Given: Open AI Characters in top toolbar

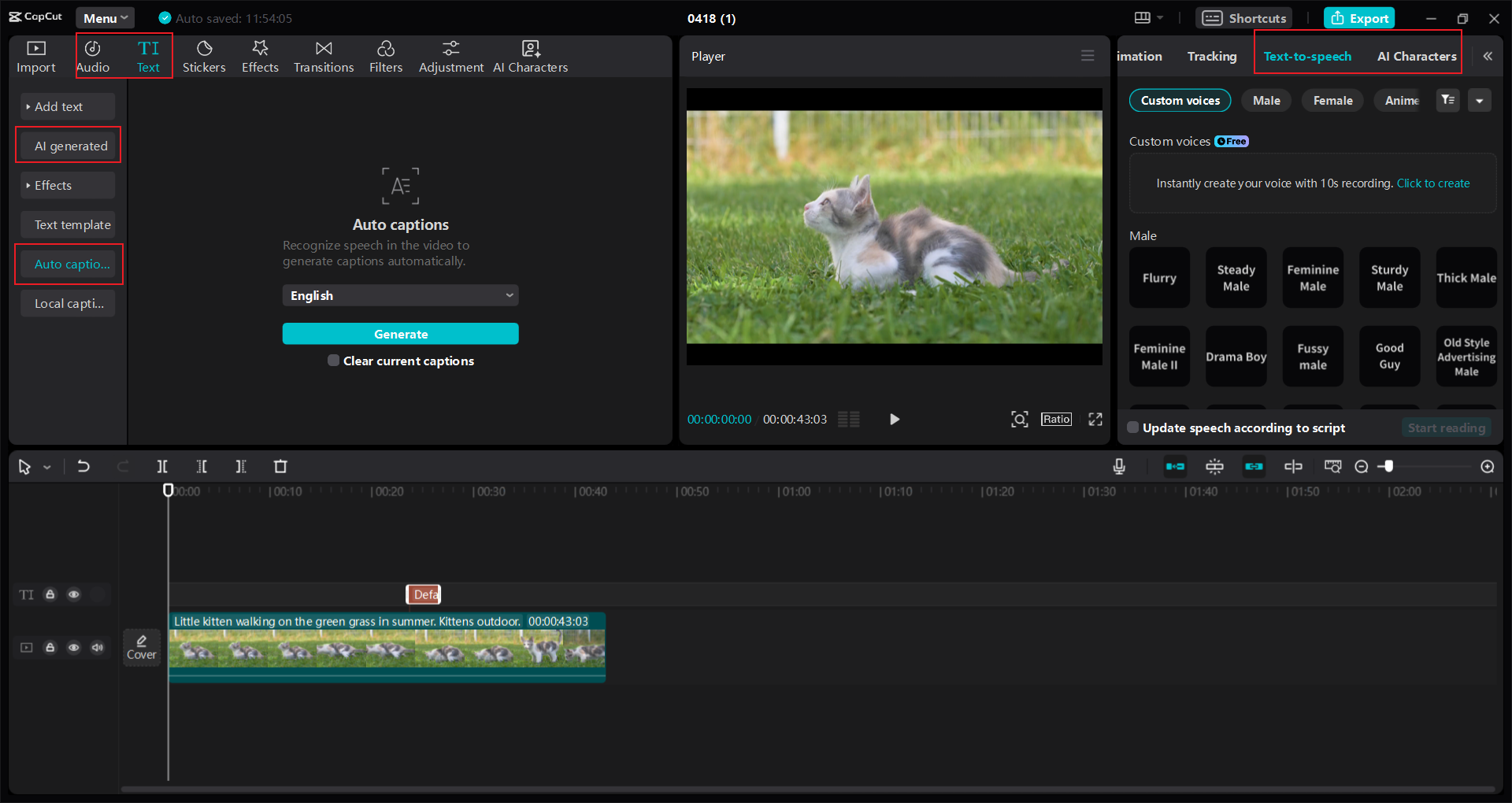Looking at the screenshot, I should click(x=531, y=57).
